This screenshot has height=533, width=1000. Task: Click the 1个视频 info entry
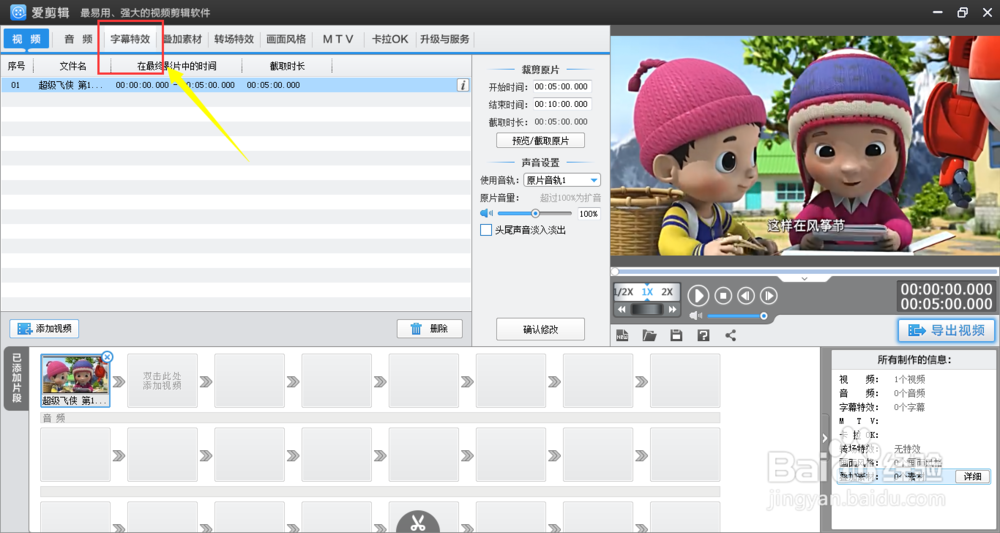pyautogui.click(x=909, y=379)
